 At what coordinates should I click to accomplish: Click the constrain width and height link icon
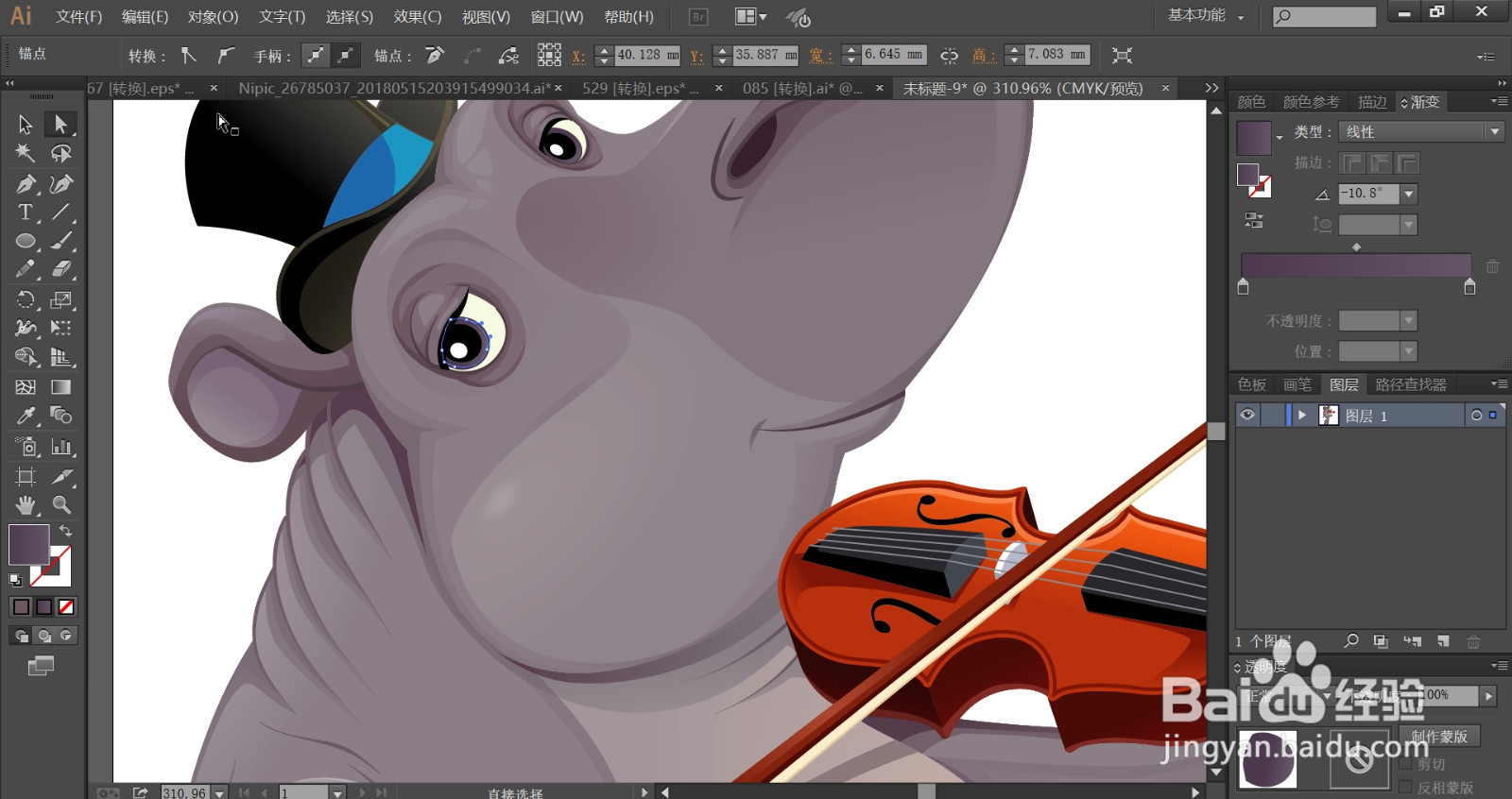(949, 56)
